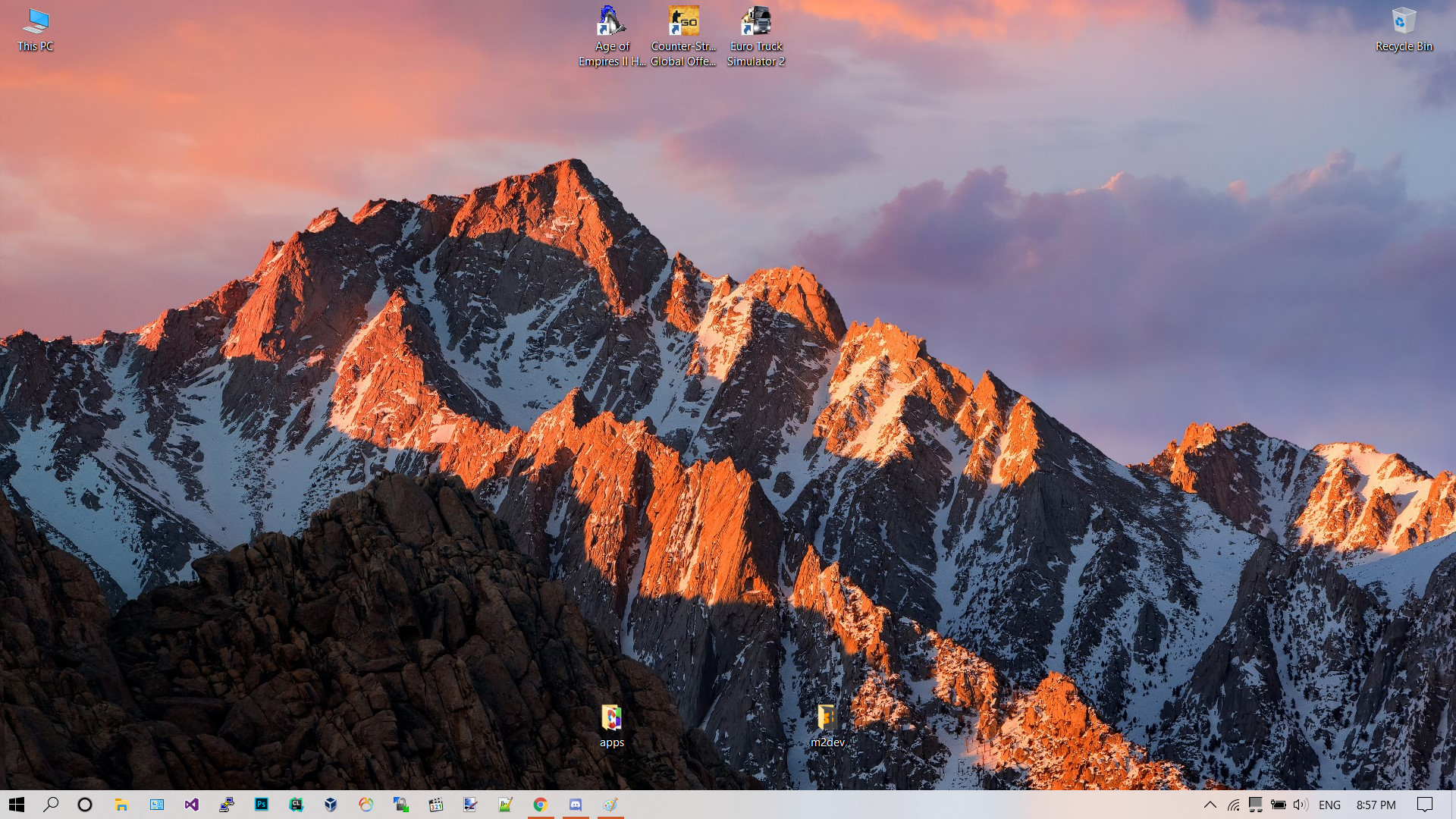Open Notepad++ from the taskbar
Viewport: 1456px width, 819px height.
[506, 805]
